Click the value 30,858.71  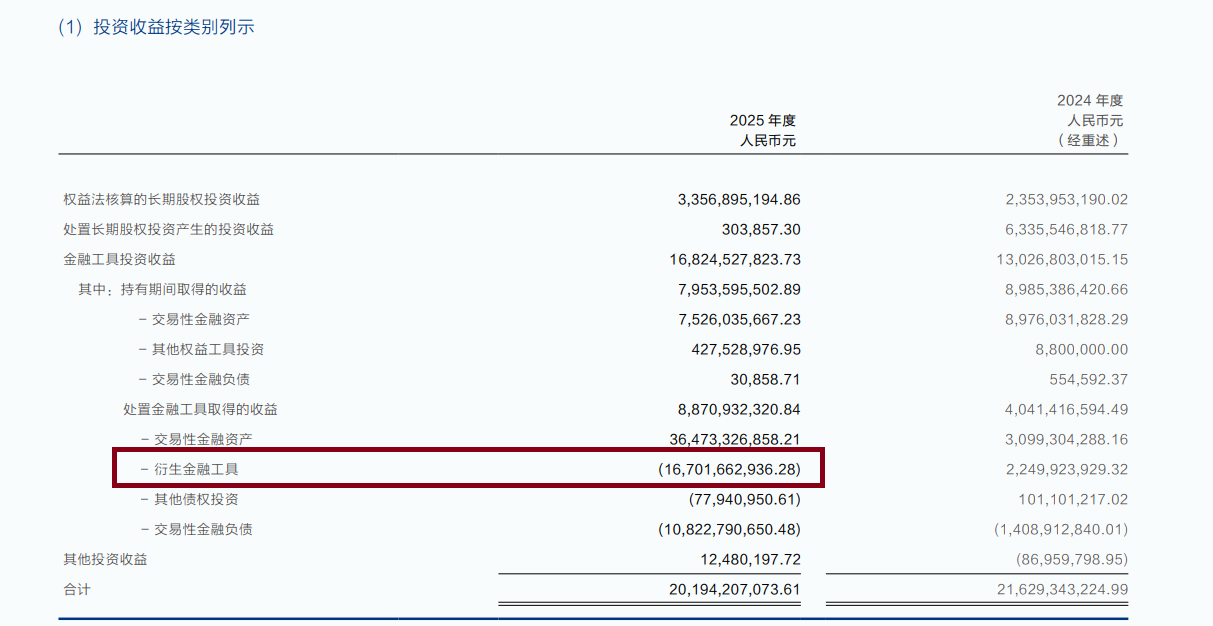[766, 380]
